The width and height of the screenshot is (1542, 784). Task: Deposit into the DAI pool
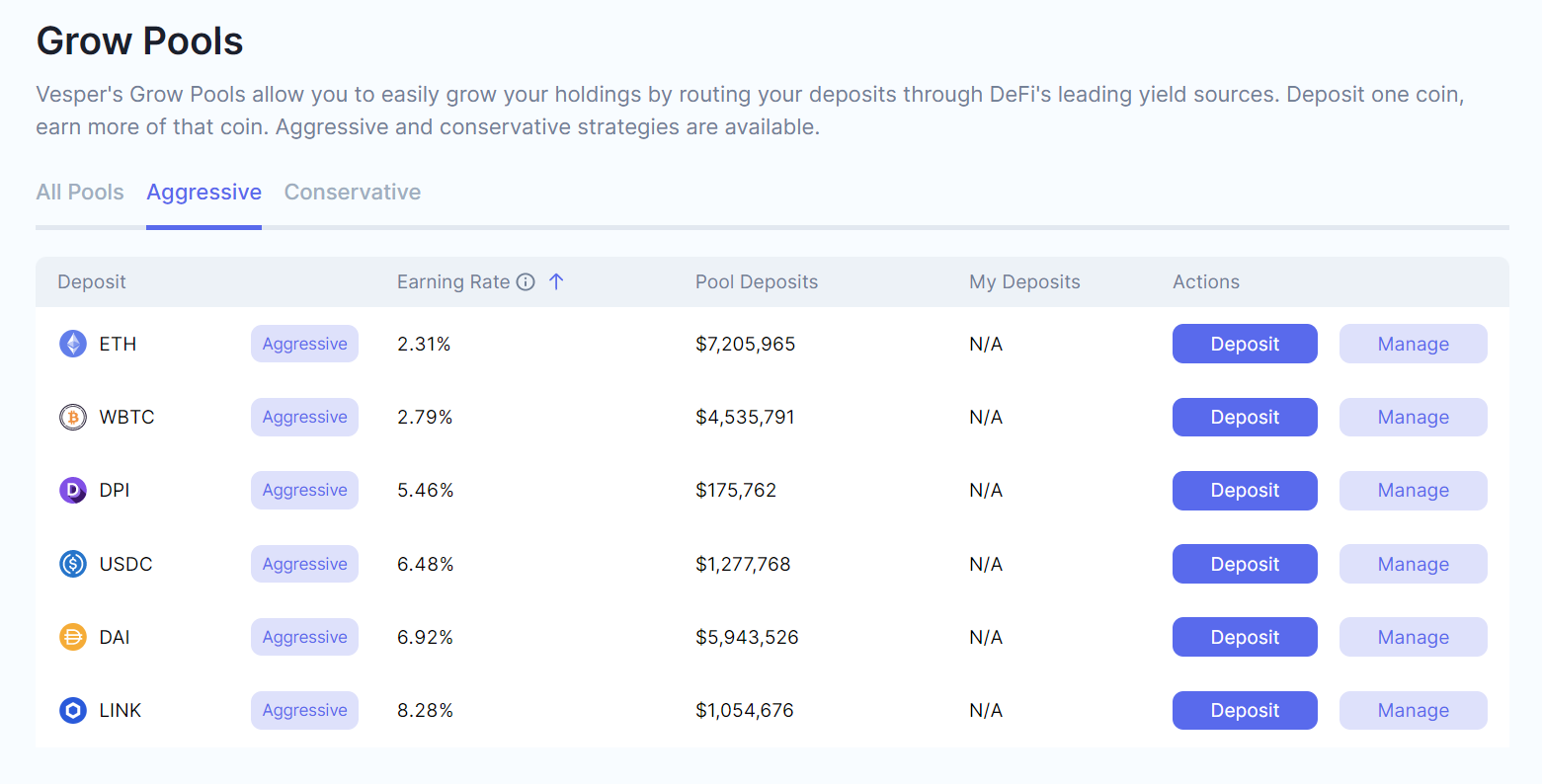1245,637
